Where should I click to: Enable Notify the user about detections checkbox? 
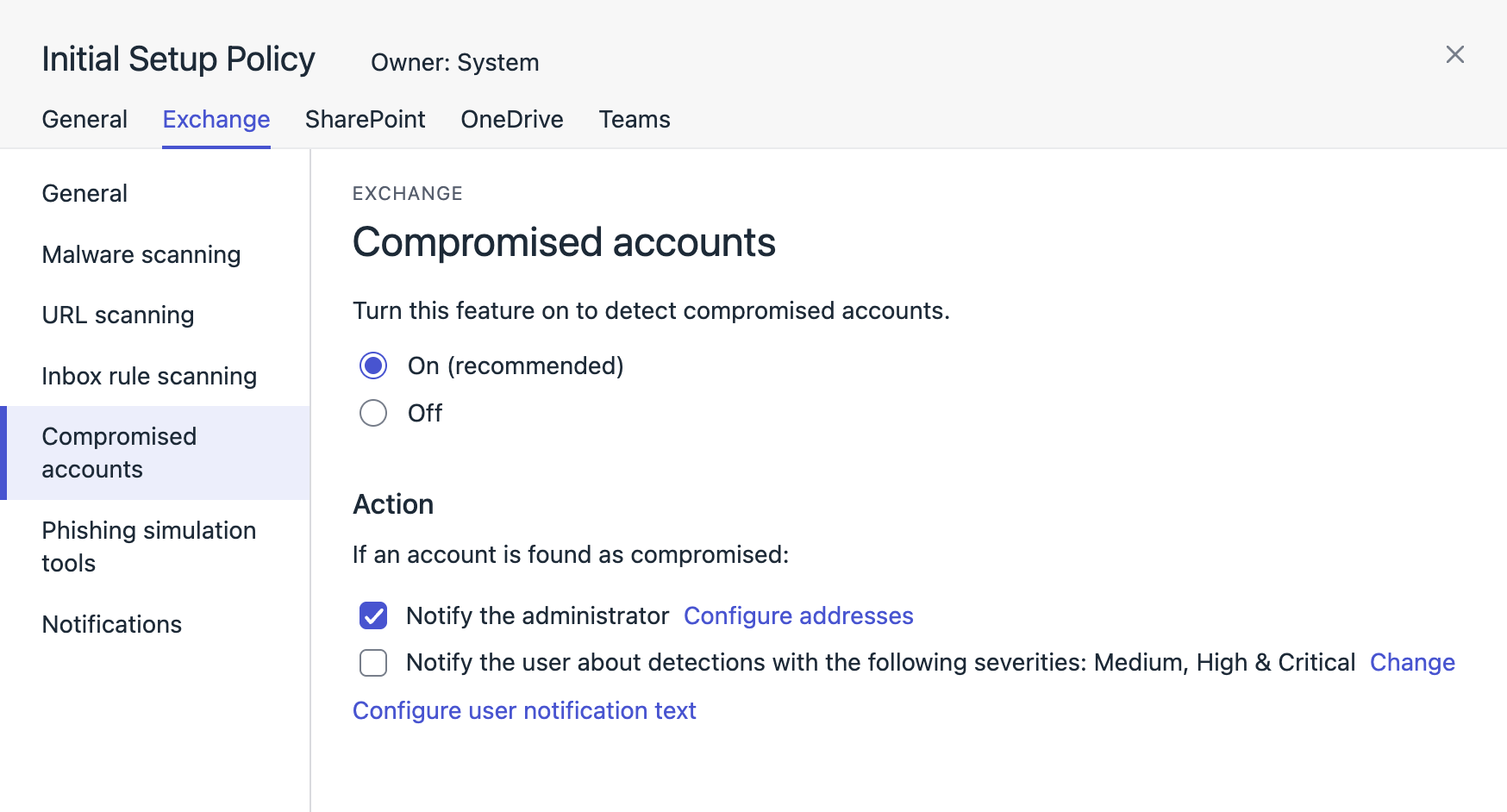click(373, 662)
